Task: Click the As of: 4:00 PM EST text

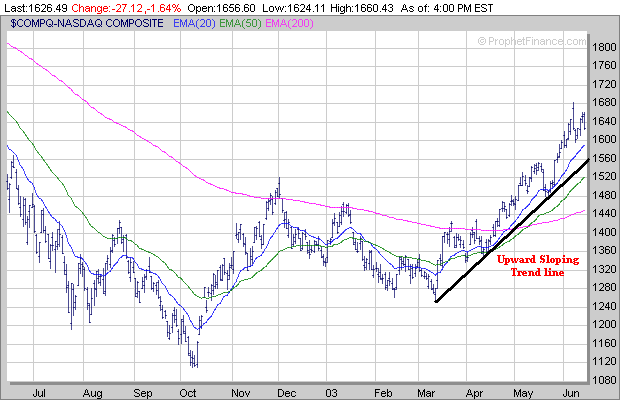Action: pyautogui.click(x=447, y=8)
